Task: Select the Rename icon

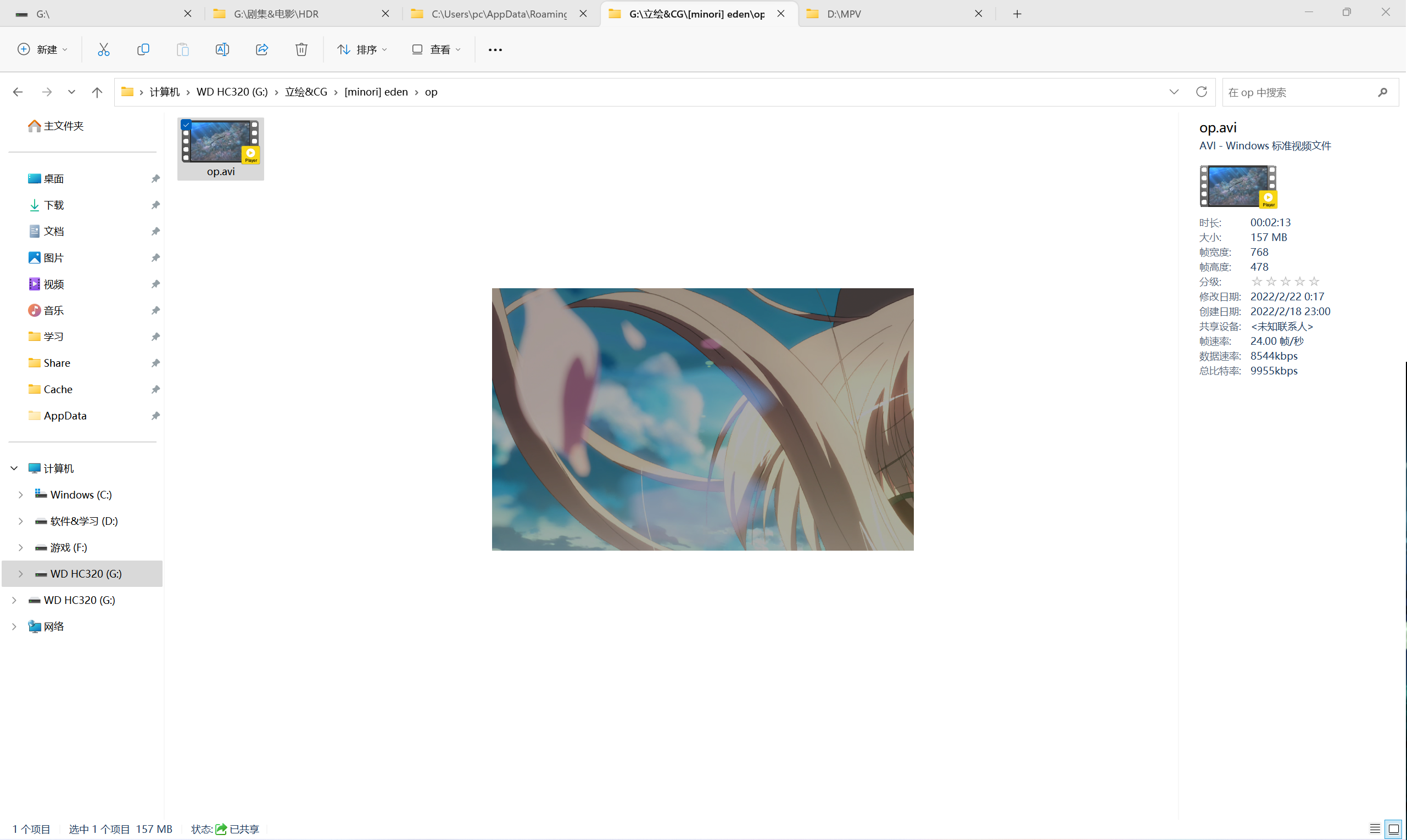Action: [222, 49]
